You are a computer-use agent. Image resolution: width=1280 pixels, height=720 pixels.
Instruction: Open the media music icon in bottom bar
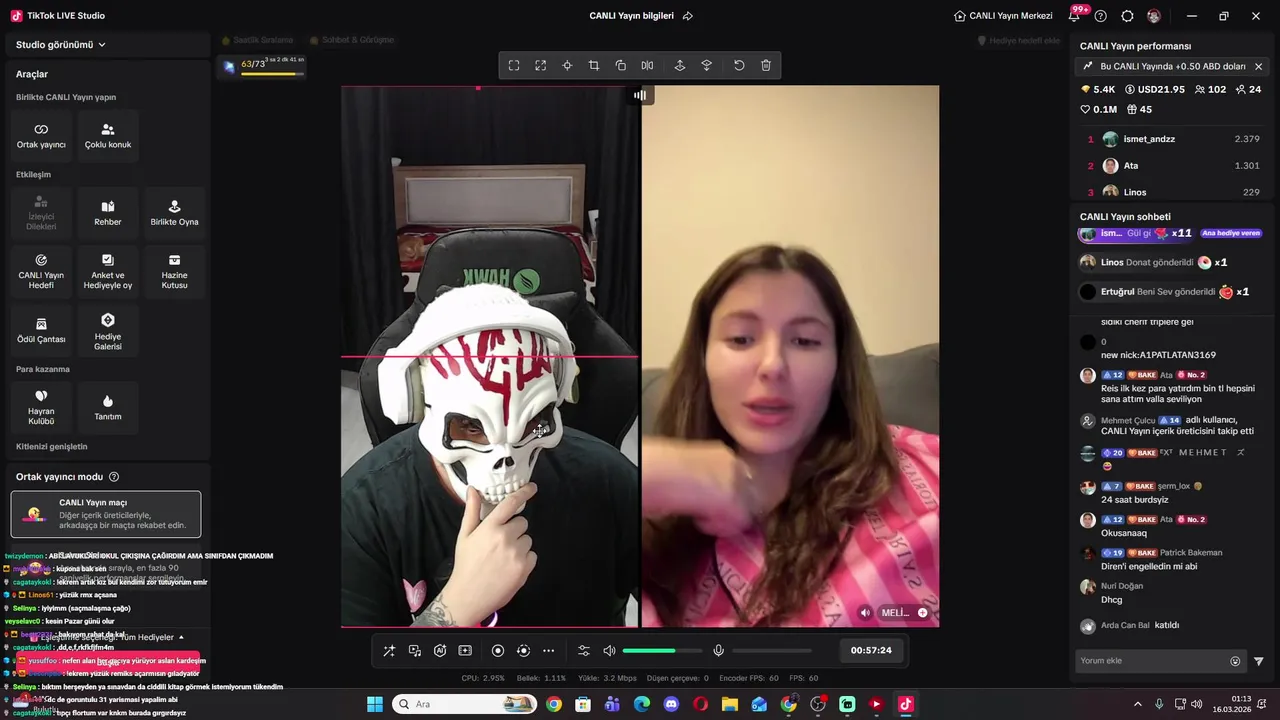(415, 651)
